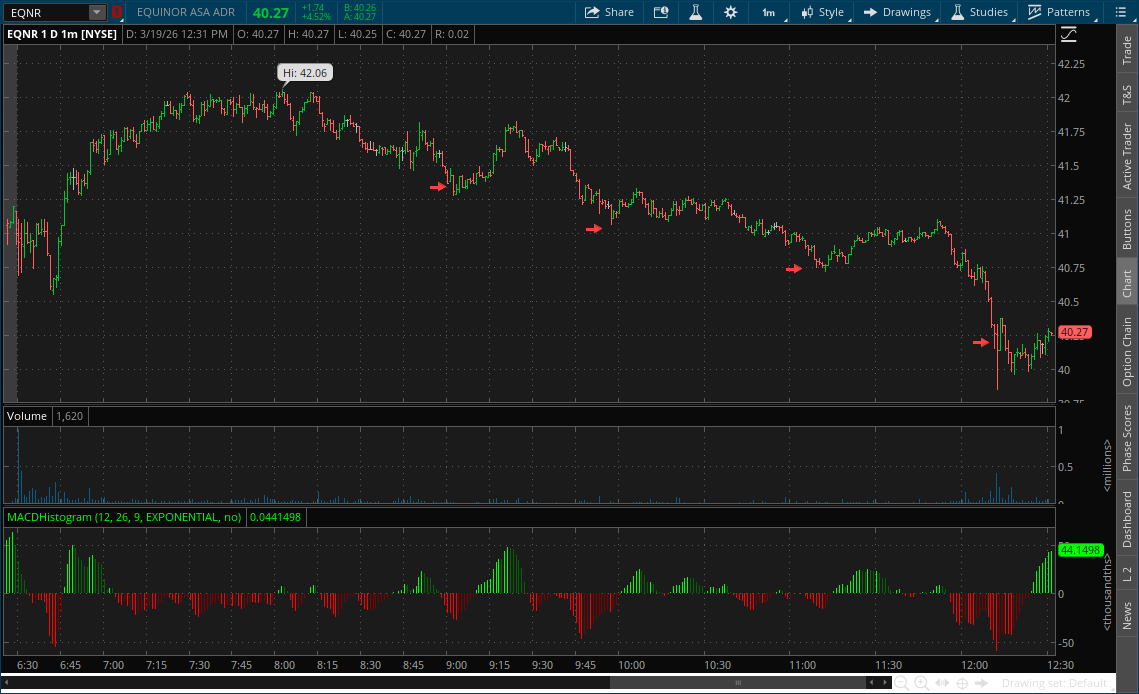The height and width of the screenshot is (694, 1139).
Task: Click the right arrow drawing icon at bottom
Action: [x=981, y=683]
